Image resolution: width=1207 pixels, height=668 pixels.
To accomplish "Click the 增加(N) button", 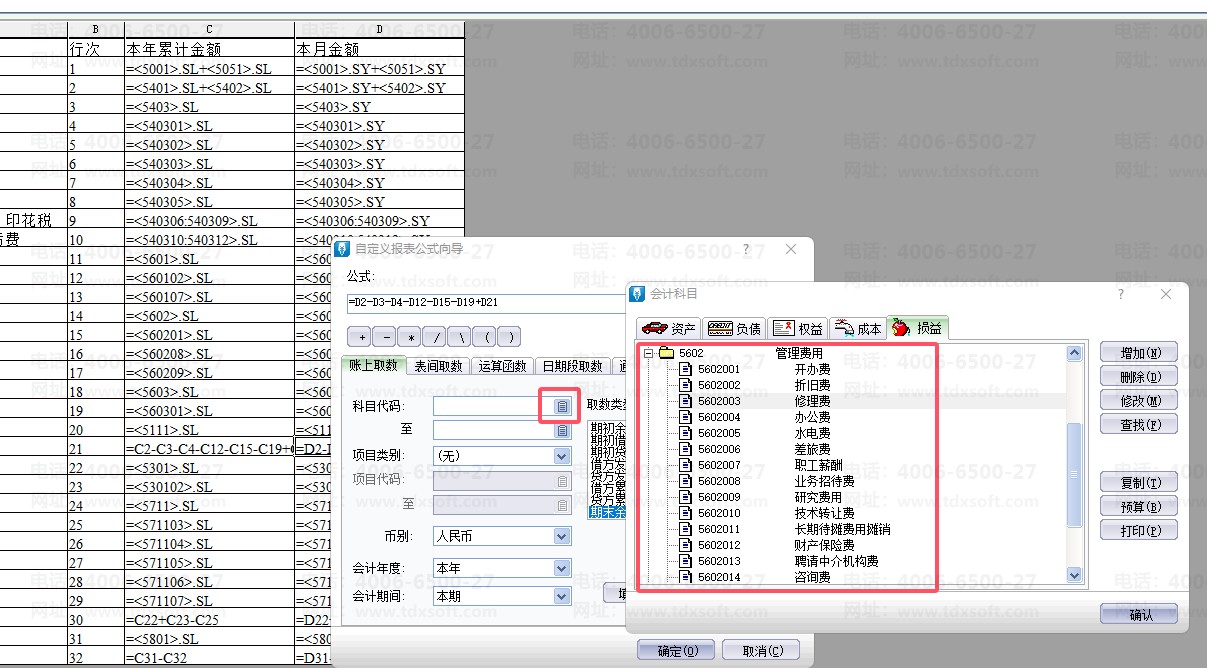I will 1138,353.
